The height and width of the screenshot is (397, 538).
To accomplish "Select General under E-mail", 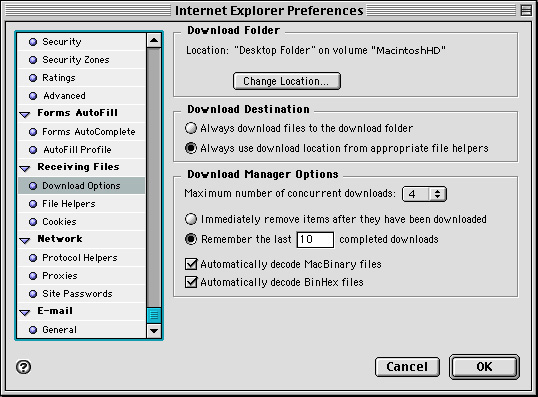I will [82, 330].
